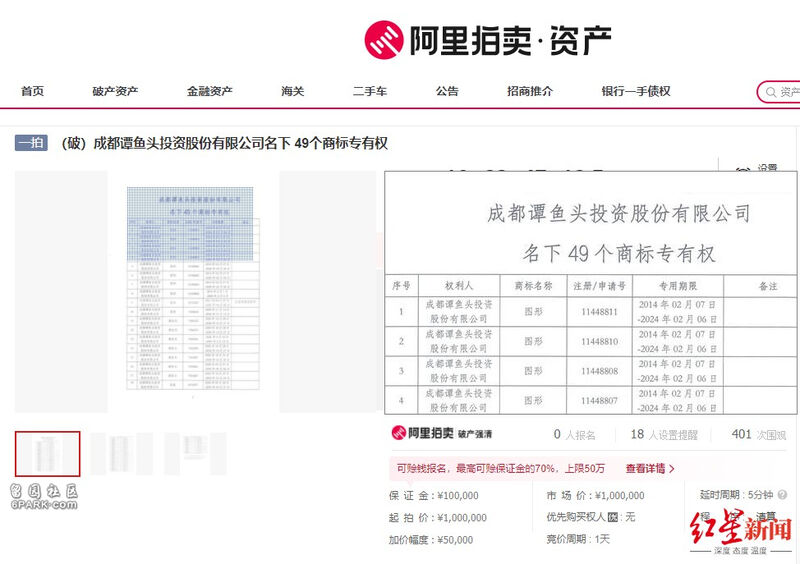Click the document heading 成都谭鱼头投资股份有限公司
This screenshot has width=800, height=564.
click(x=618, y=213)
